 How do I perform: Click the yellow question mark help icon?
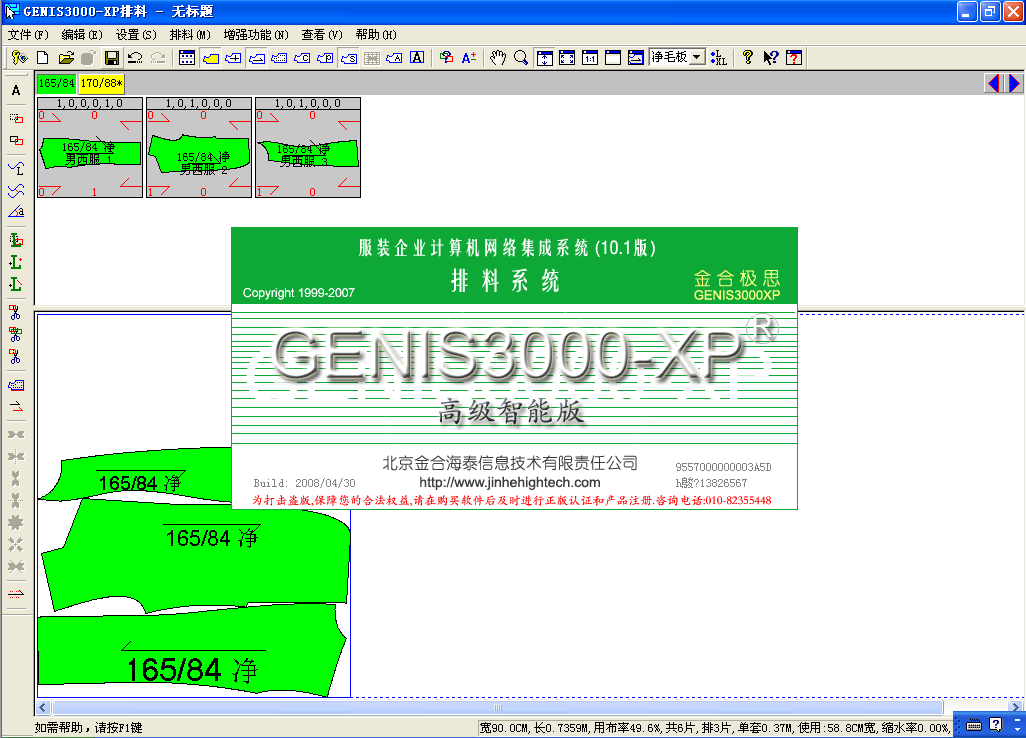coord(748,58)
